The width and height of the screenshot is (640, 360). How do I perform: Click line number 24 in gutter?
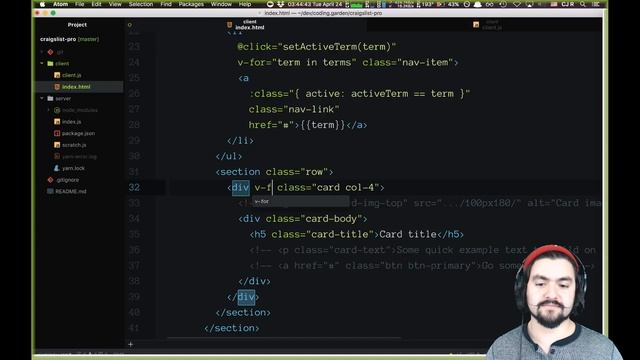coord(134,62)
